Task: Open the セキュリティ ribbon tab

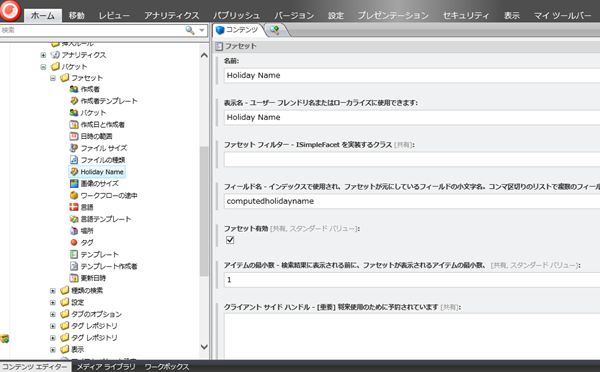Action: 466,15
